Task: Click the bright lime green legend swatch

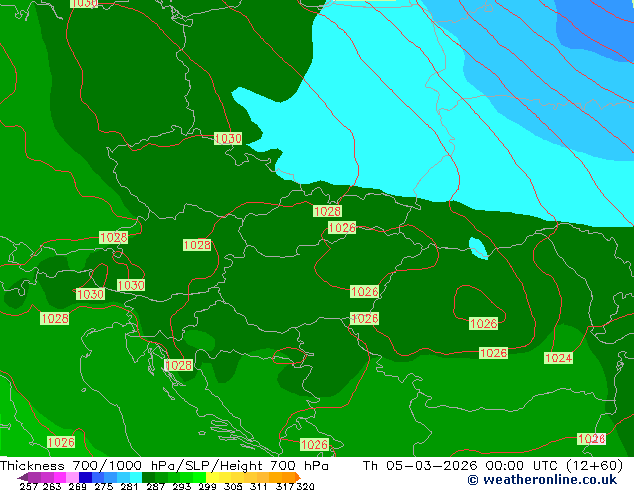Action: (x=200, y=477)
